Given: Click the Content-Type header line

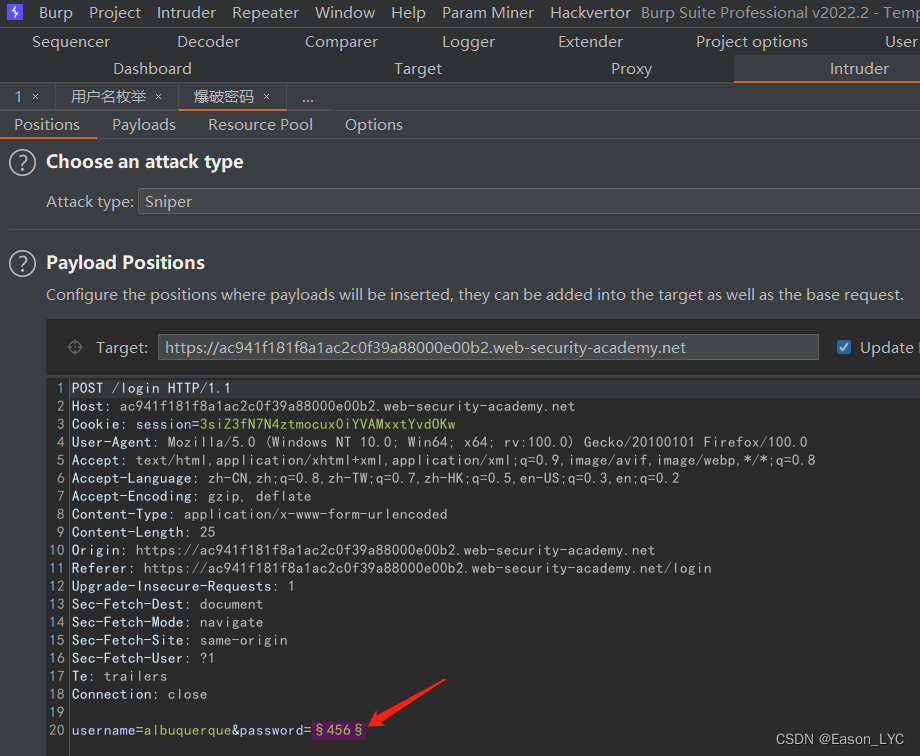Looking at the screenshot, I should pos(259,514).
